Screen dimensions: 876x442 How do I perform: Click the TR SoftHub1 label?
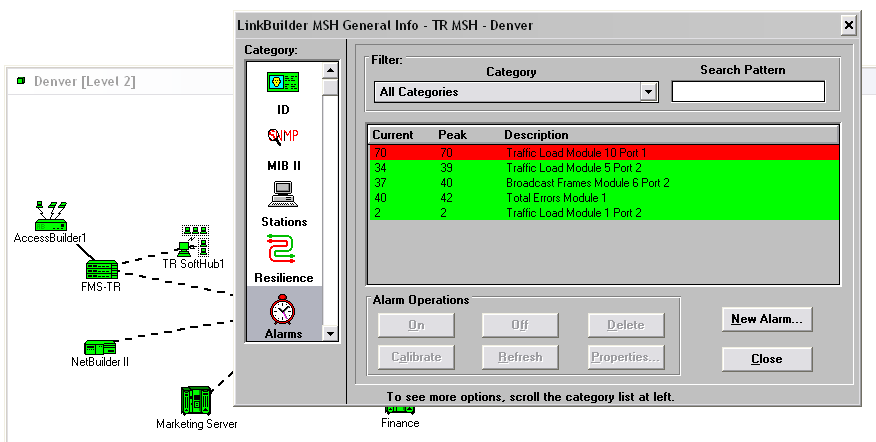coord(193,264)
